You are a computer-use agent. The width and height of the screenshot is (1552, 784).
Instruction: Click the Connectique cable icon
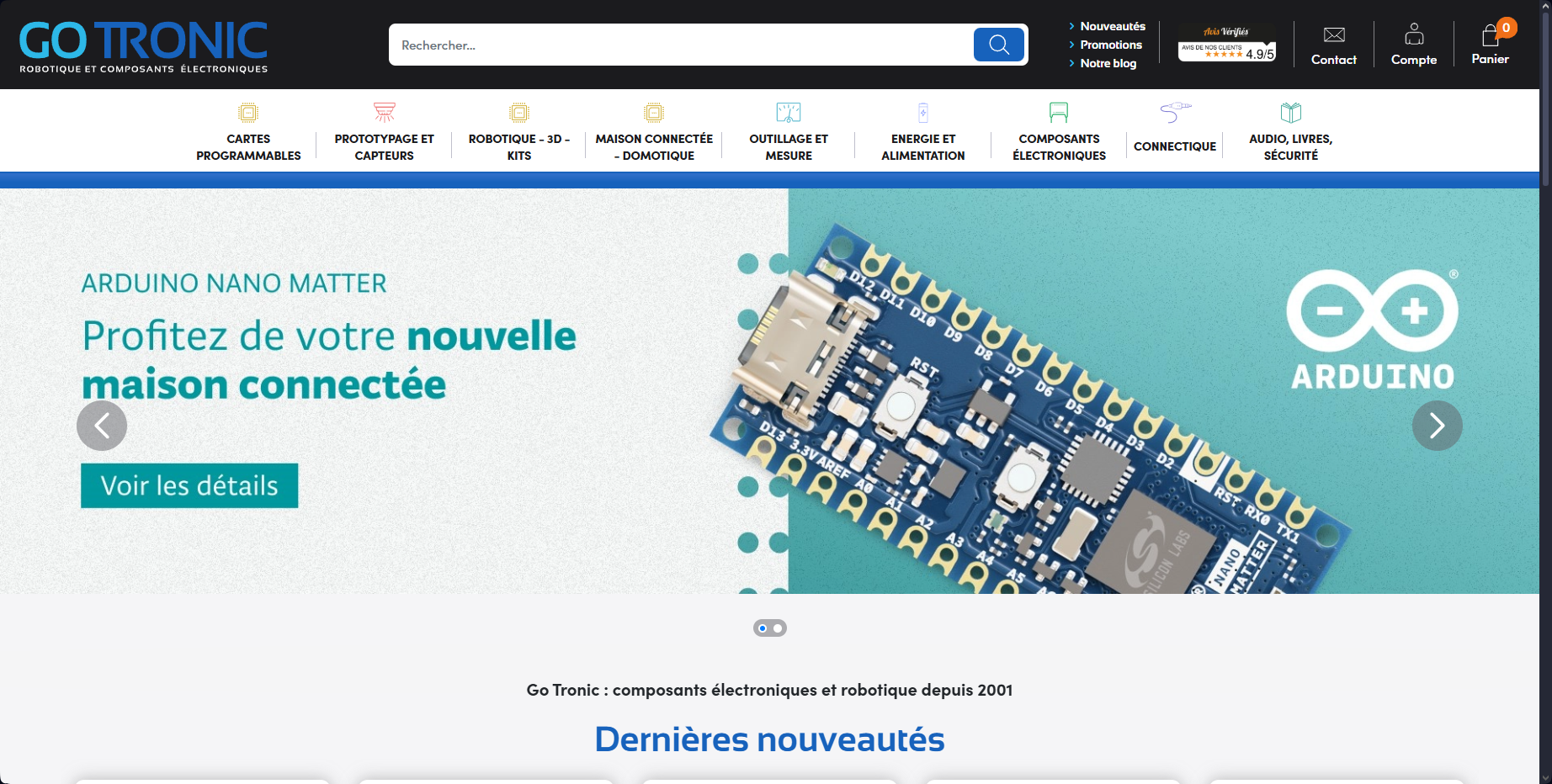pos(1176,111)
